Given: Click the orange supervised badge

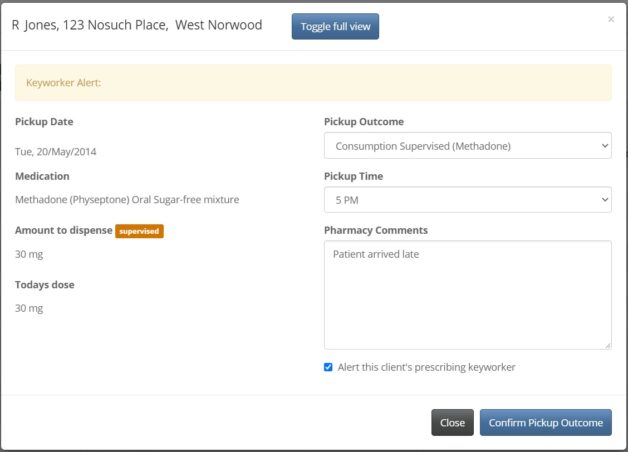Looking at the screenshot, I should click(139, 231).
